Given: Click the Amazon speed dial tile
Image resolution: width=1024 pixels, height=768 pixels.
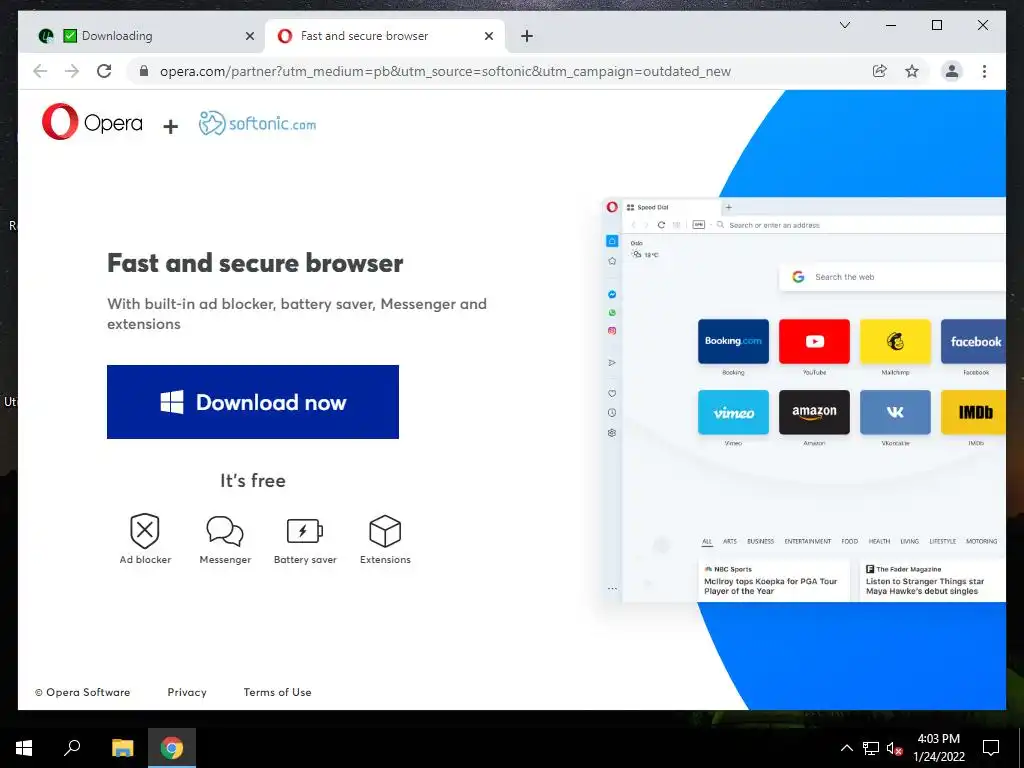Looking at the screenshot, I should [x=814, y=412].
